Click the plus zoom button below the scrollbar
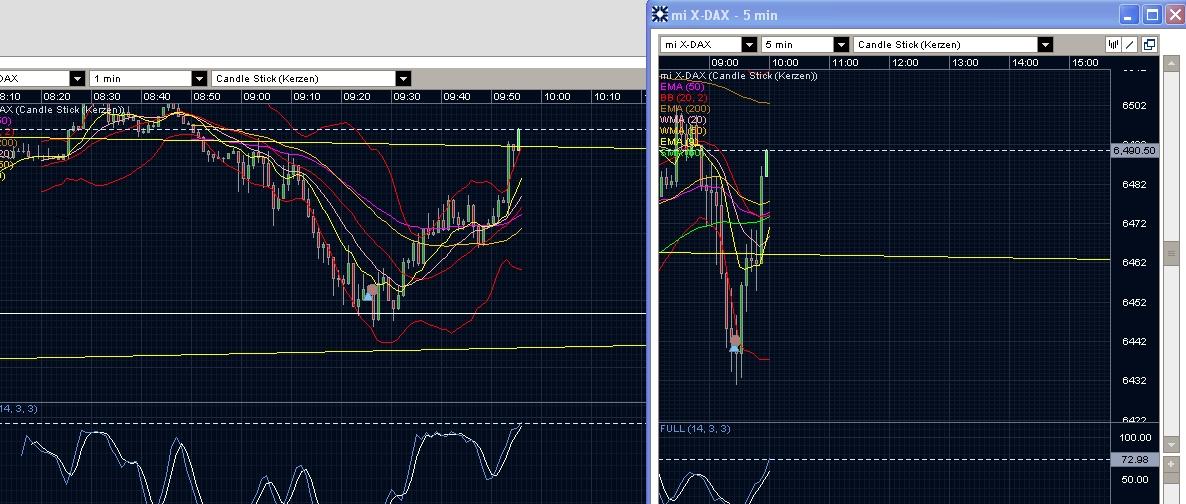Screen dimensions: 1186x504 1172,463
